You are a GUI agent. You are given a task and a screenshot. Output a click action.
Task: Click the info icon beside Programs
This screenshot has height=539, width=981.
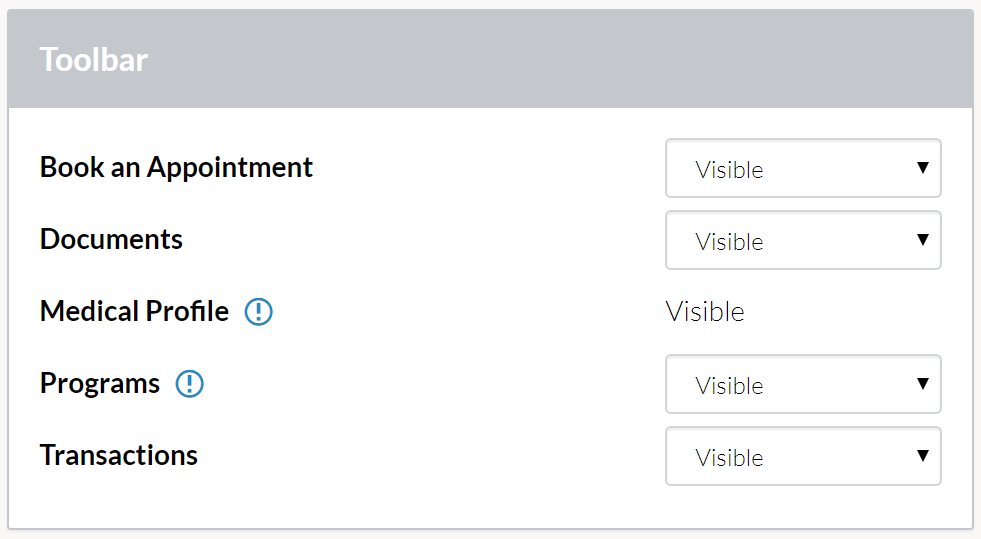pos(190,383)
